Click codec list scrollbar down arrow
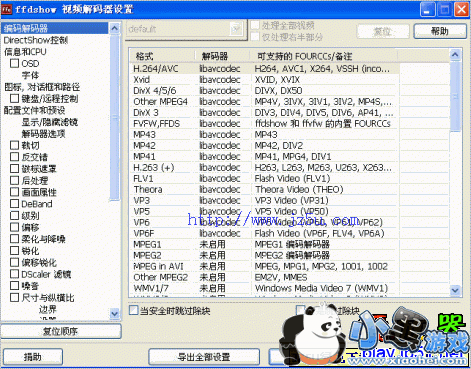471x369 pixels. (455, 290)
